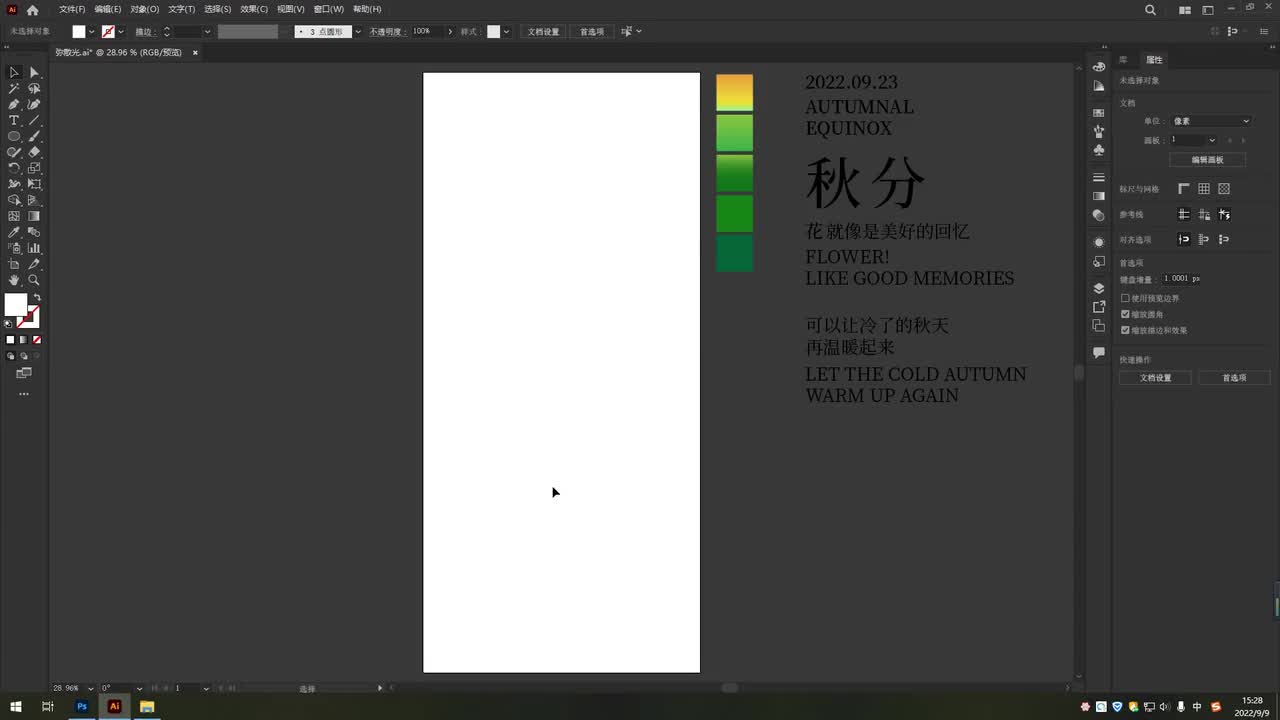The height and width of the screenshot is (720, 1280).
Task: Toggle grid display in 标尺与网格 row
Action: point(1204,189)
